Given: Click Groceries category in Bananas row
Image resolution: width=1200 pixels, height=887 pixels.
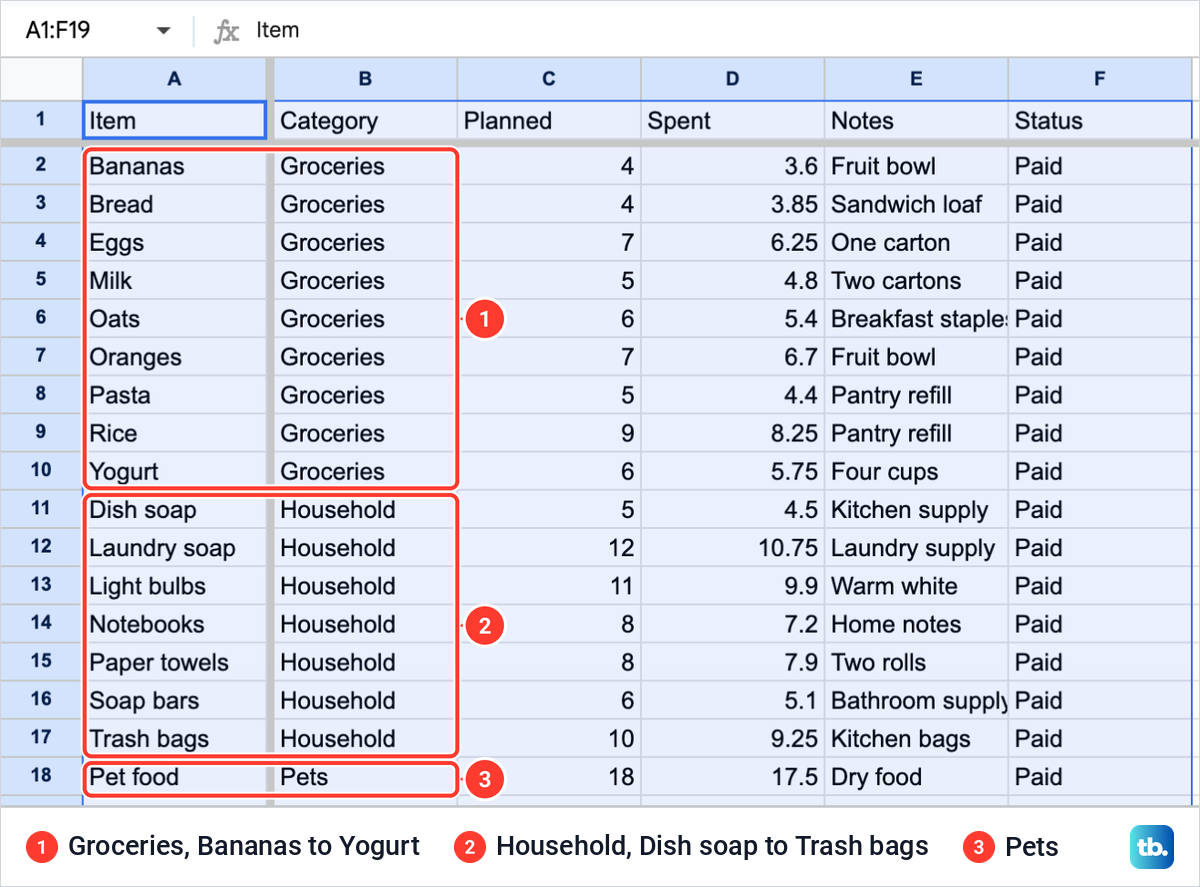Looking at the screenshot, I should [366, 166].
